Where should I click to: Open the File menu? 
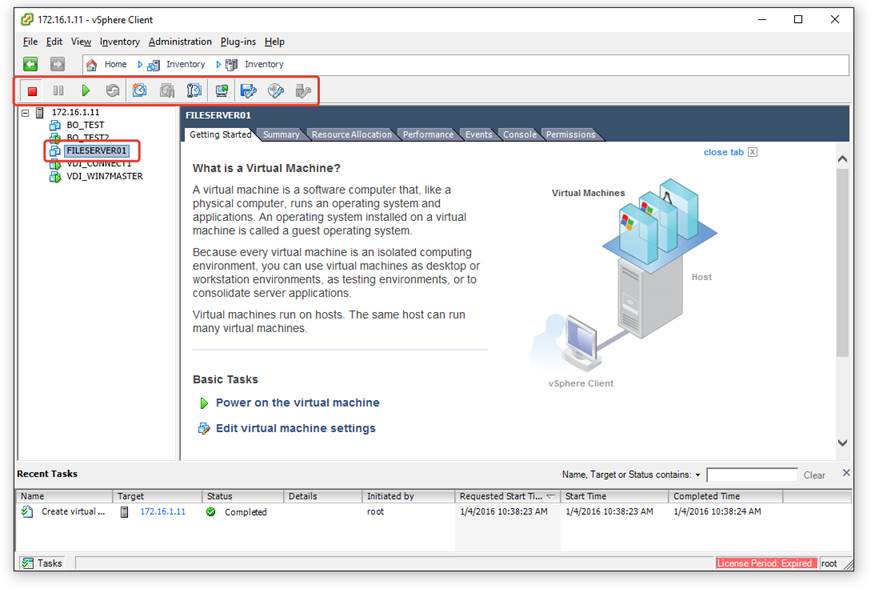(30, 42)
